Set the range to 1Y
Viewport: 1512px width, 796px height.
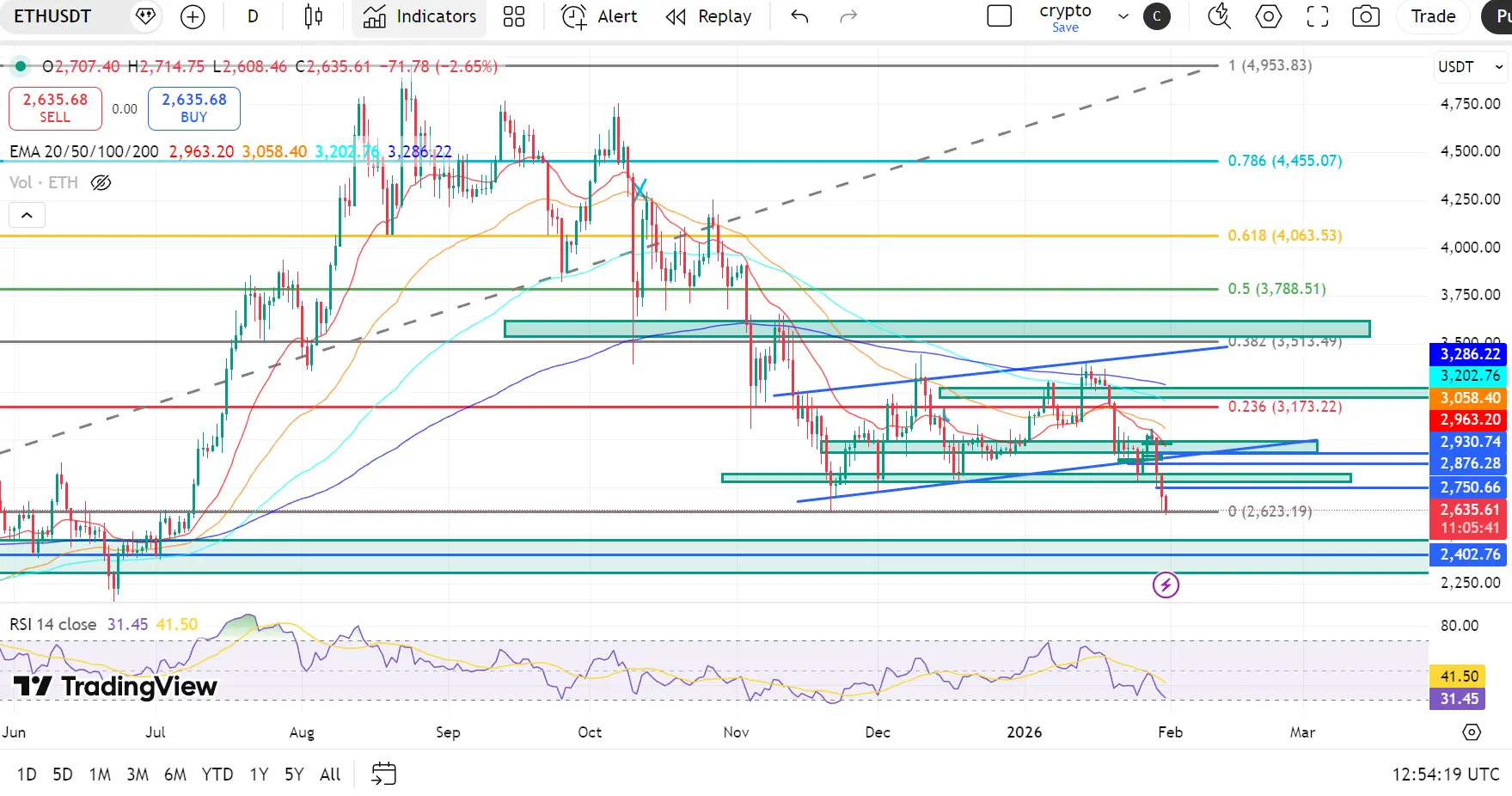click(x=259, y=775)
